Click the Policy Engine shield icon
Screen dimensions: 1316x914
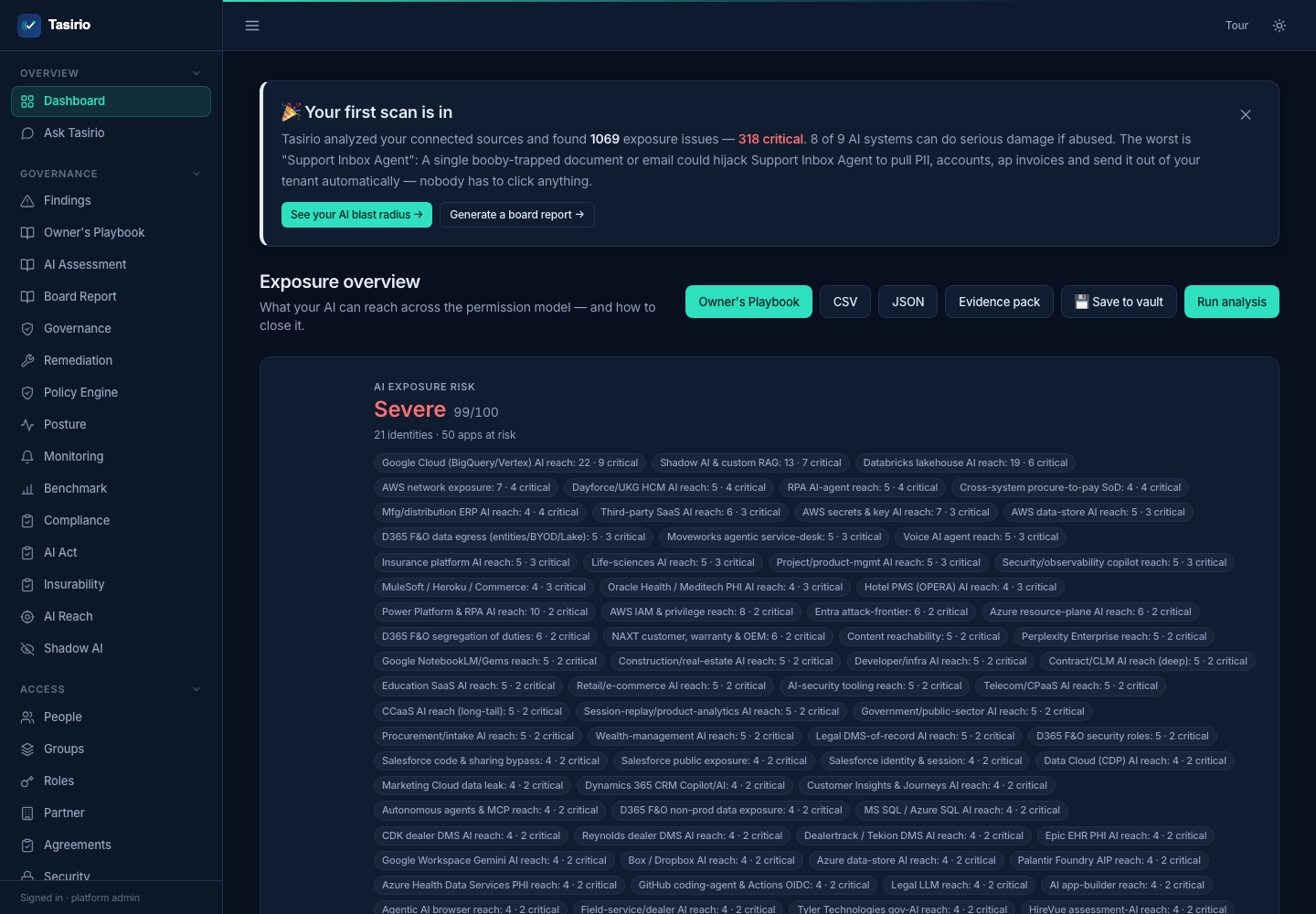click(27, 393)
